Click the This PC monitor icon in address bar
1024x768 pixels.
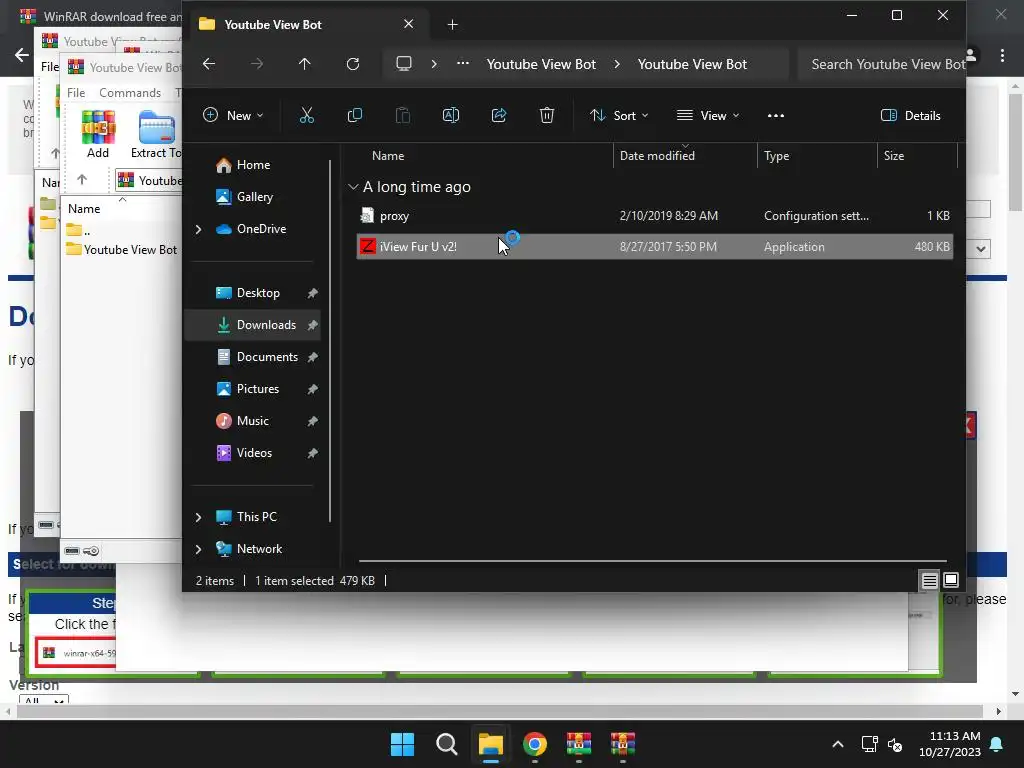[404, 64]
